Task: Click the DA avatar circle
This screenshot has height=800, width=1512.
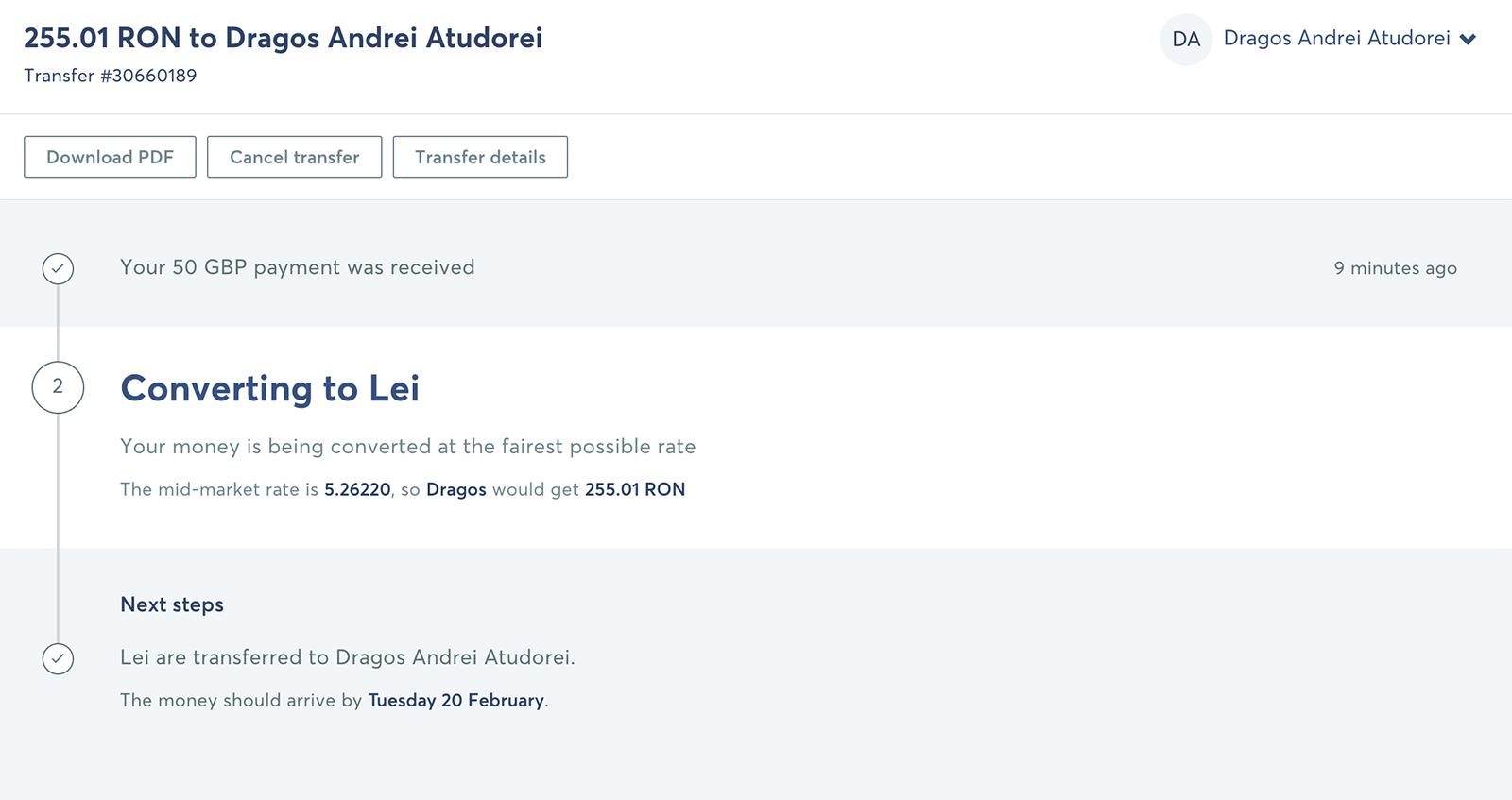Action: pos(1186,39)
